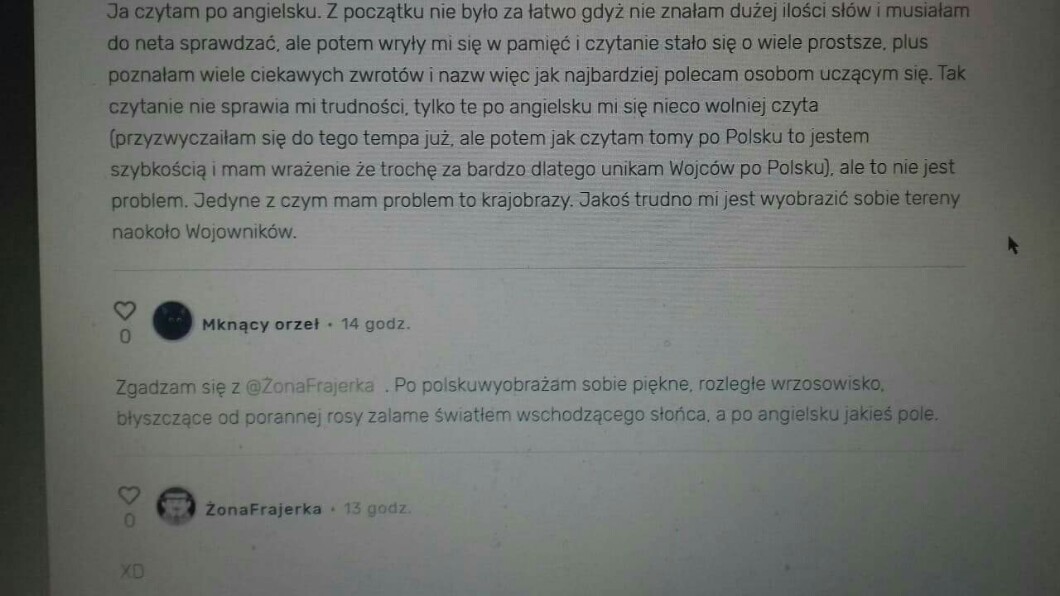Open ŻonaFrajerka's profile avatar picture
The height and width of the screenshot is (596, 1060).
pyautogui.click(x=176, y=506)
